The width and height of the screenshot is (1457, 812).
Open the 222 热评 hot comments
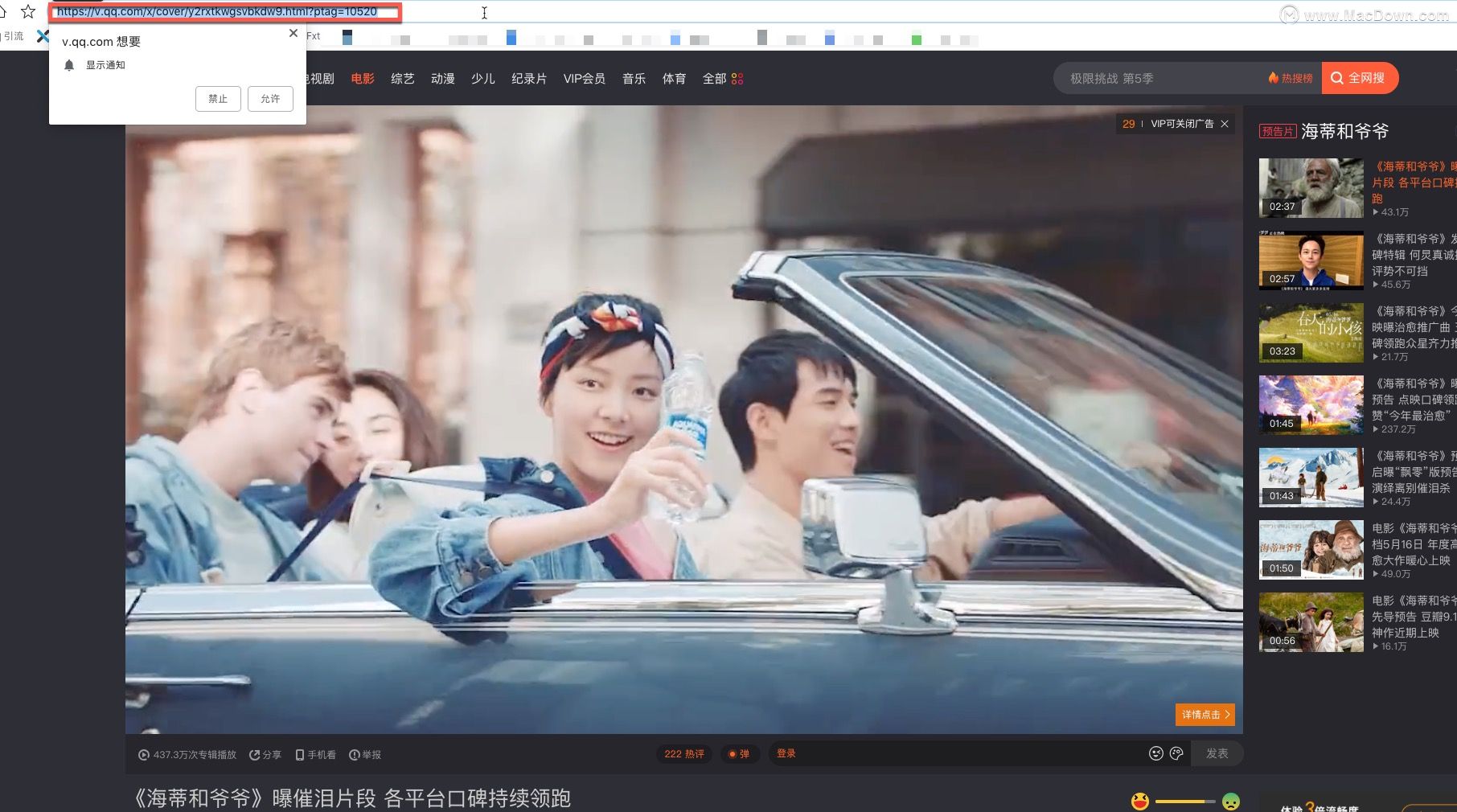(x=684, y=754)
